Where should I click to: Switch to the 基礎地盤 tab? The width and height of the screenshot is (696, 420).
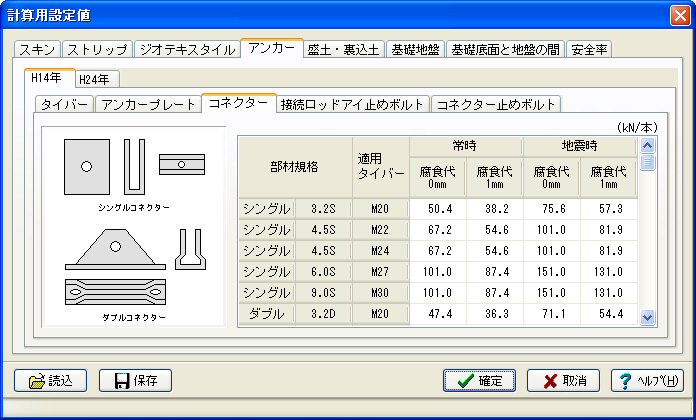click(415, 49)
